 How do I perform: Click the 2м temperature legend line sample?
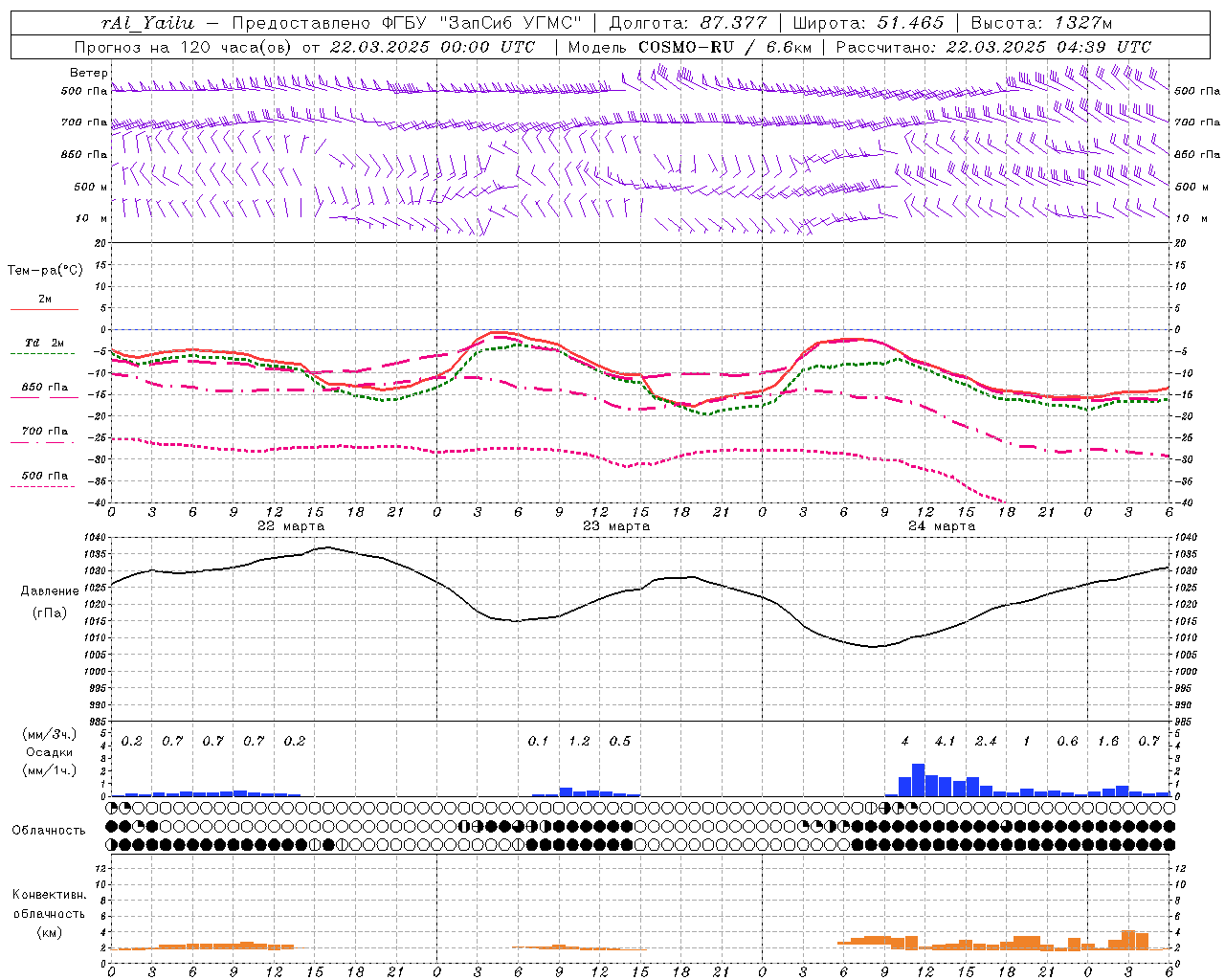[44, 310]
